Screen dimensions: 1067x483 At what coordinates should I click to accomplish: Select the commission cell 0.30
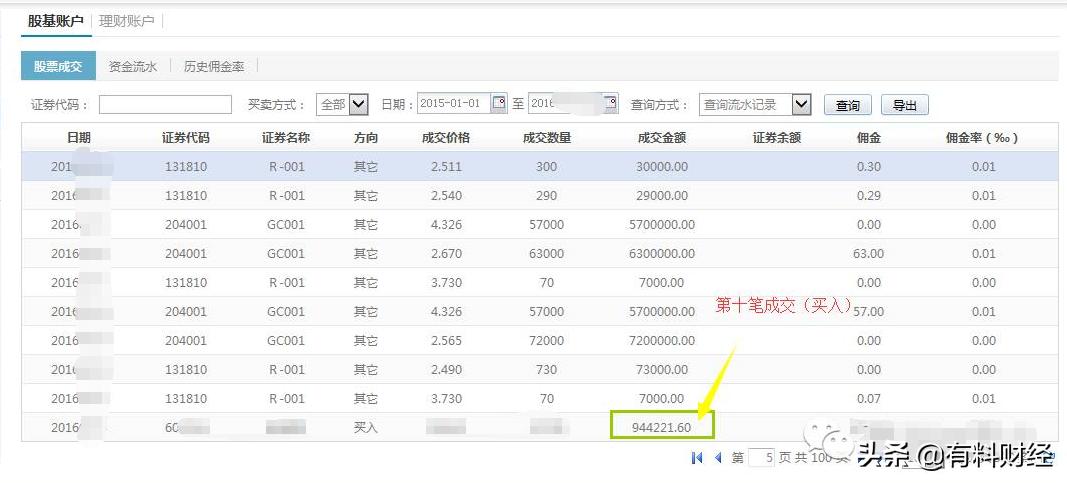click(x=869, y=166)
